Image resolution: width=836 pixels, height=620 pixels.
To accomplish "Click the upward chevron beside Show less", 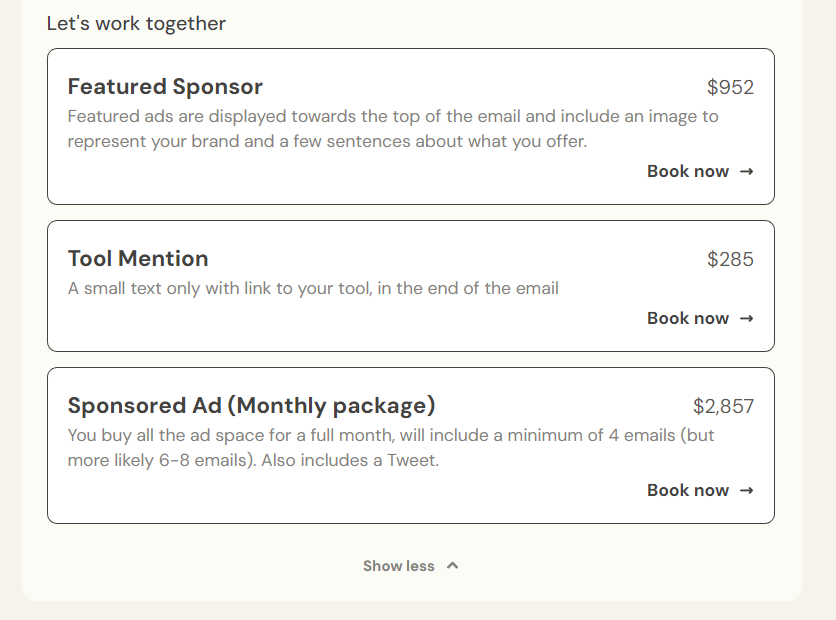I will [x=453, y=566].
